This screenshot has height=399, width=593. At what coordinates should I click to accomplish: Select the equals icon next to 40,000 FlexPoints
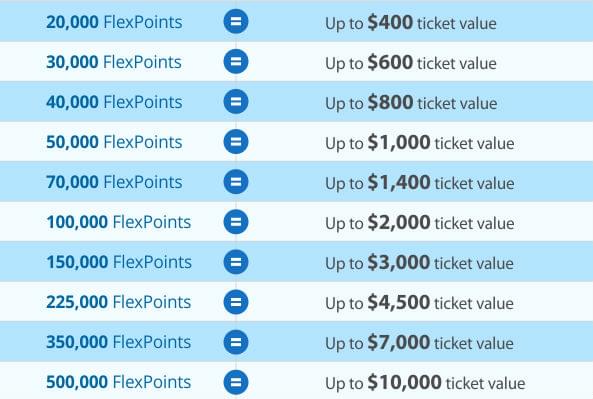(236, 101)
